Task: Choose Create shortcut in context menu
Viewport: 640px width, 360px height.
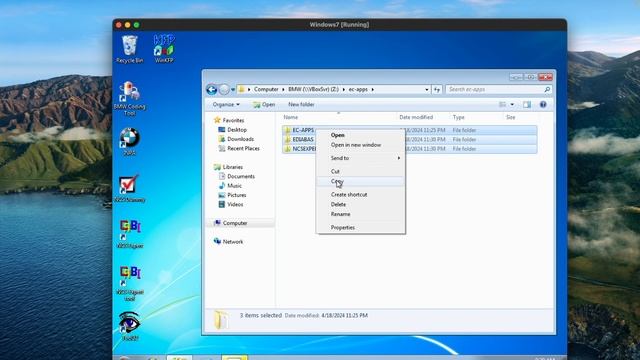Action: point(361,195)
